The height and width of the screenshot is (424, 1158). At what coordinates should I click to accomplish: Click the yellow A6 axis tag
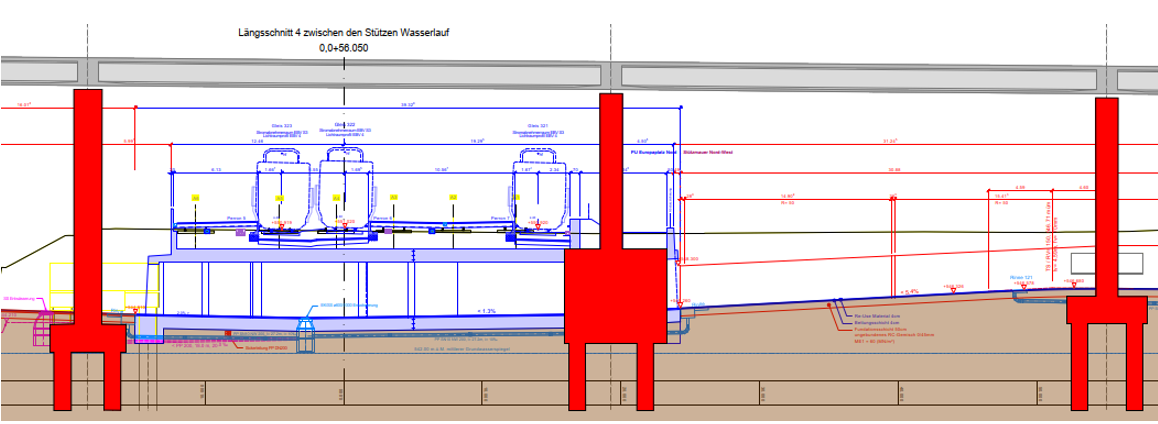[x=196, y=198]
